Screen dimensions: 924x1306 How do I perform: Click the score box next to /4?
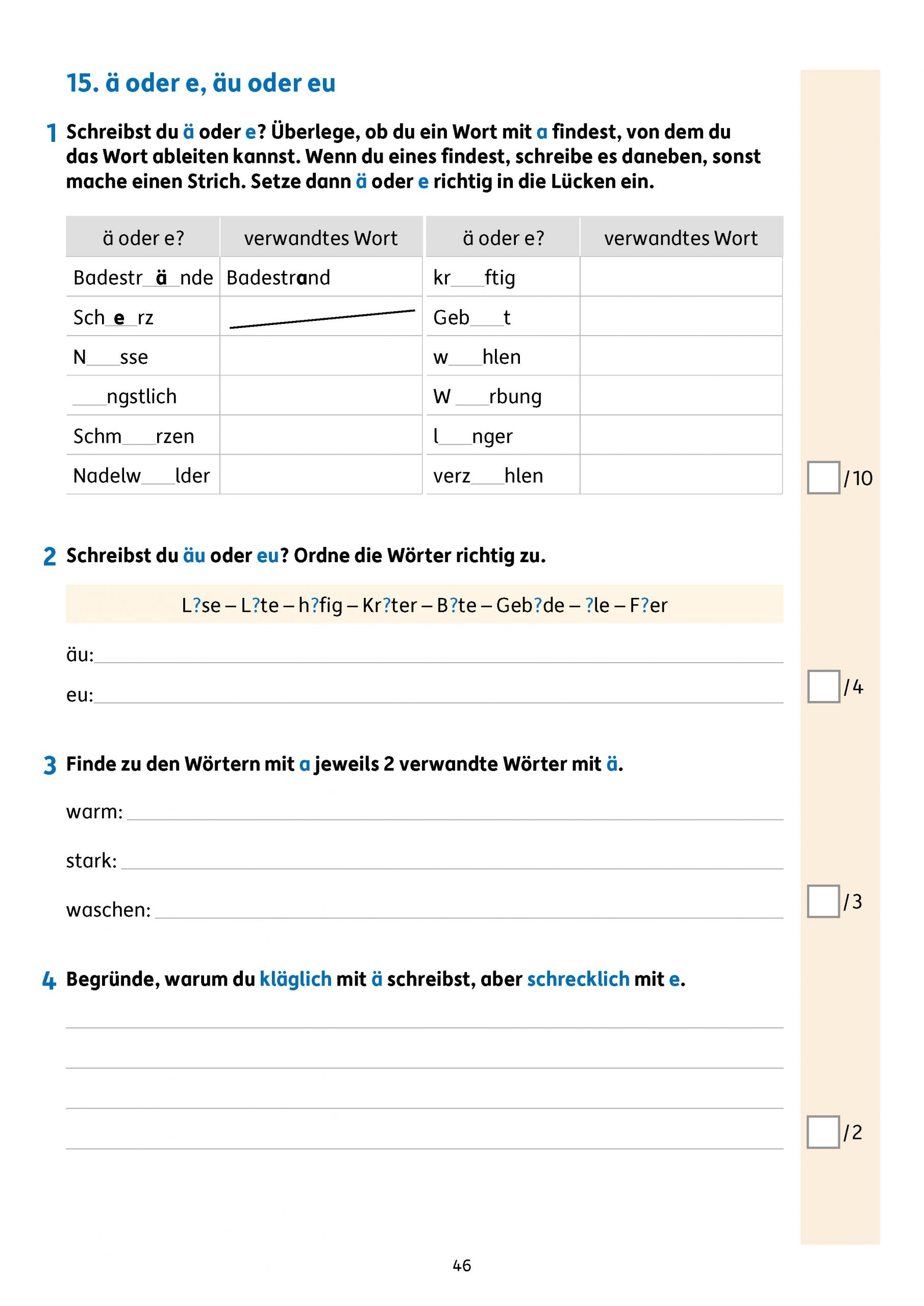click(x=823, y=687)
